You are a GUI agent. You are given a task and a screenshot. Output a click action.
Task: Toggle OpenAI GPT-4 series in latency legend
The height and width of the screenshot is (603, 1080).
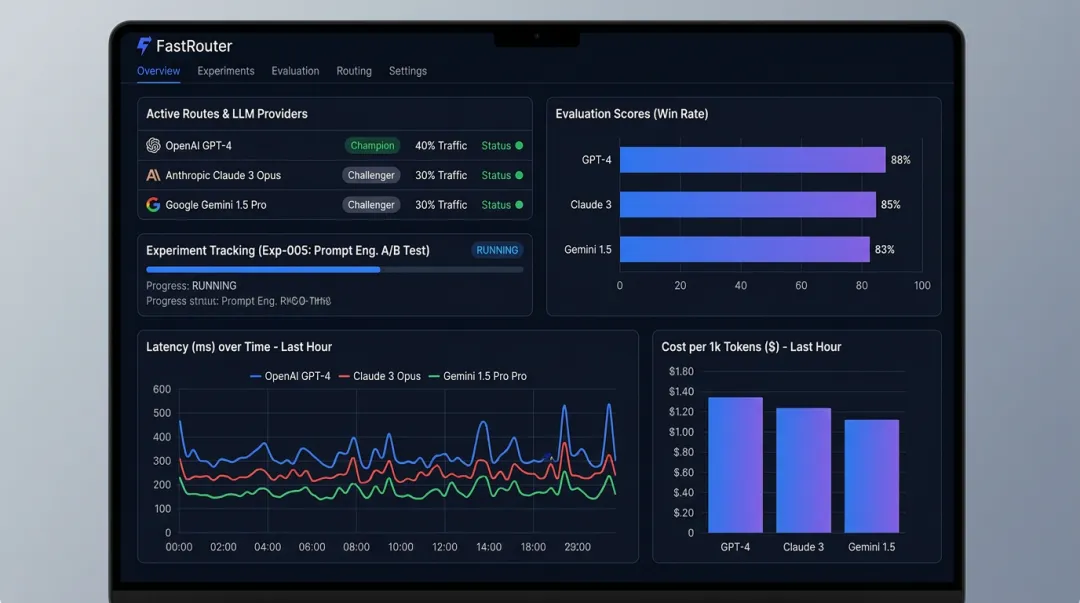pos(290,376)
